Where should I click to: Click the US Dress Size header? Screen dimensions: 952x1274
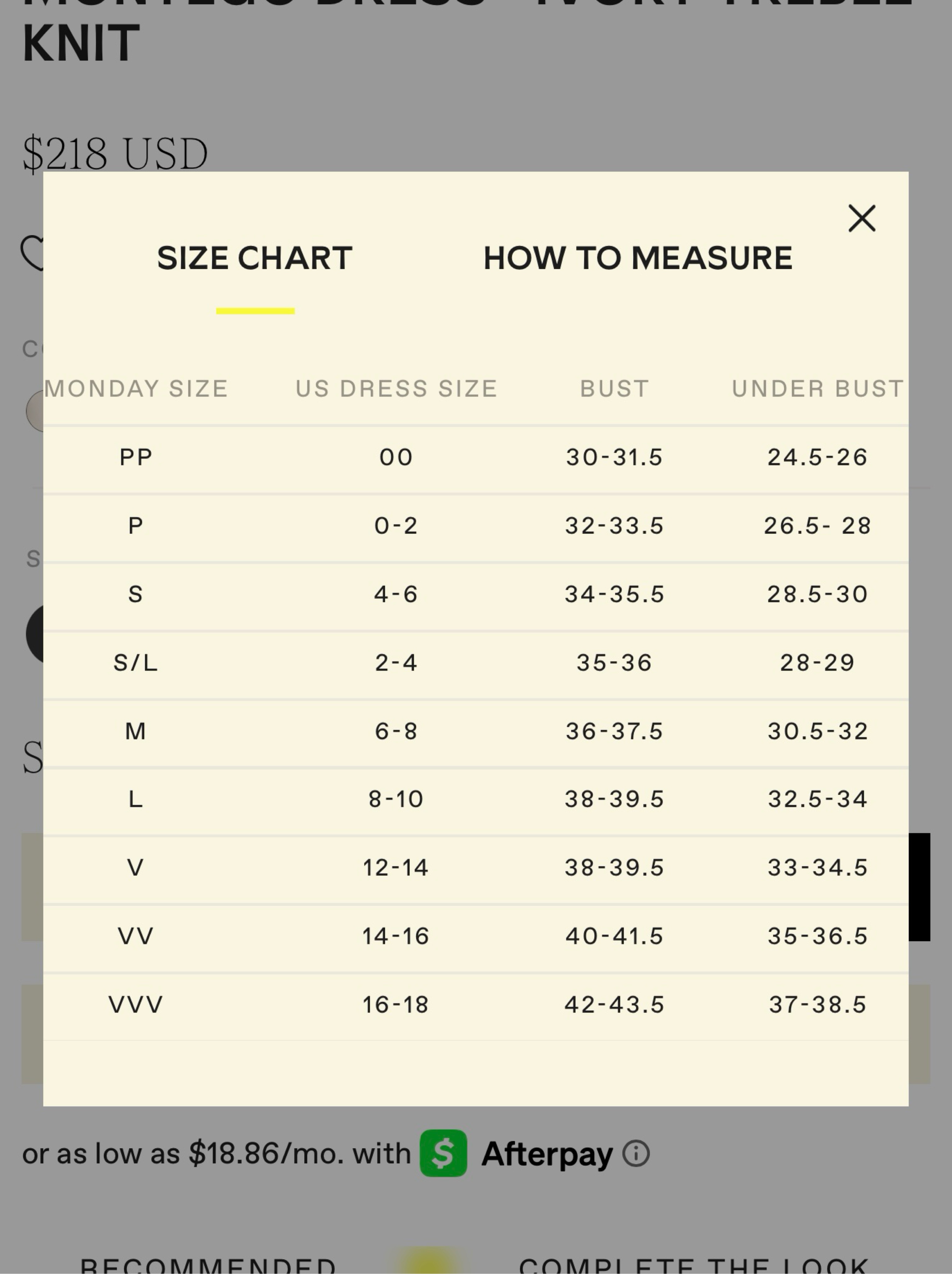point(396,389)
